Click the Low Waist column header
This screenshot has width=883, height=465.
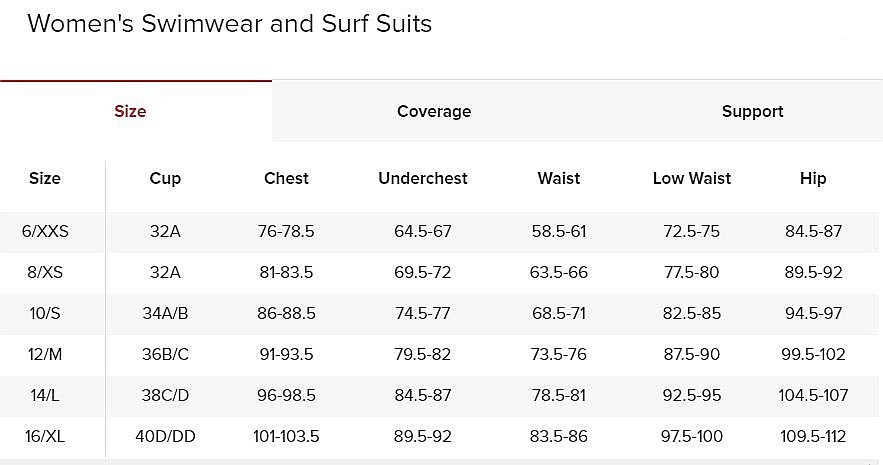[x=692, y=178]
